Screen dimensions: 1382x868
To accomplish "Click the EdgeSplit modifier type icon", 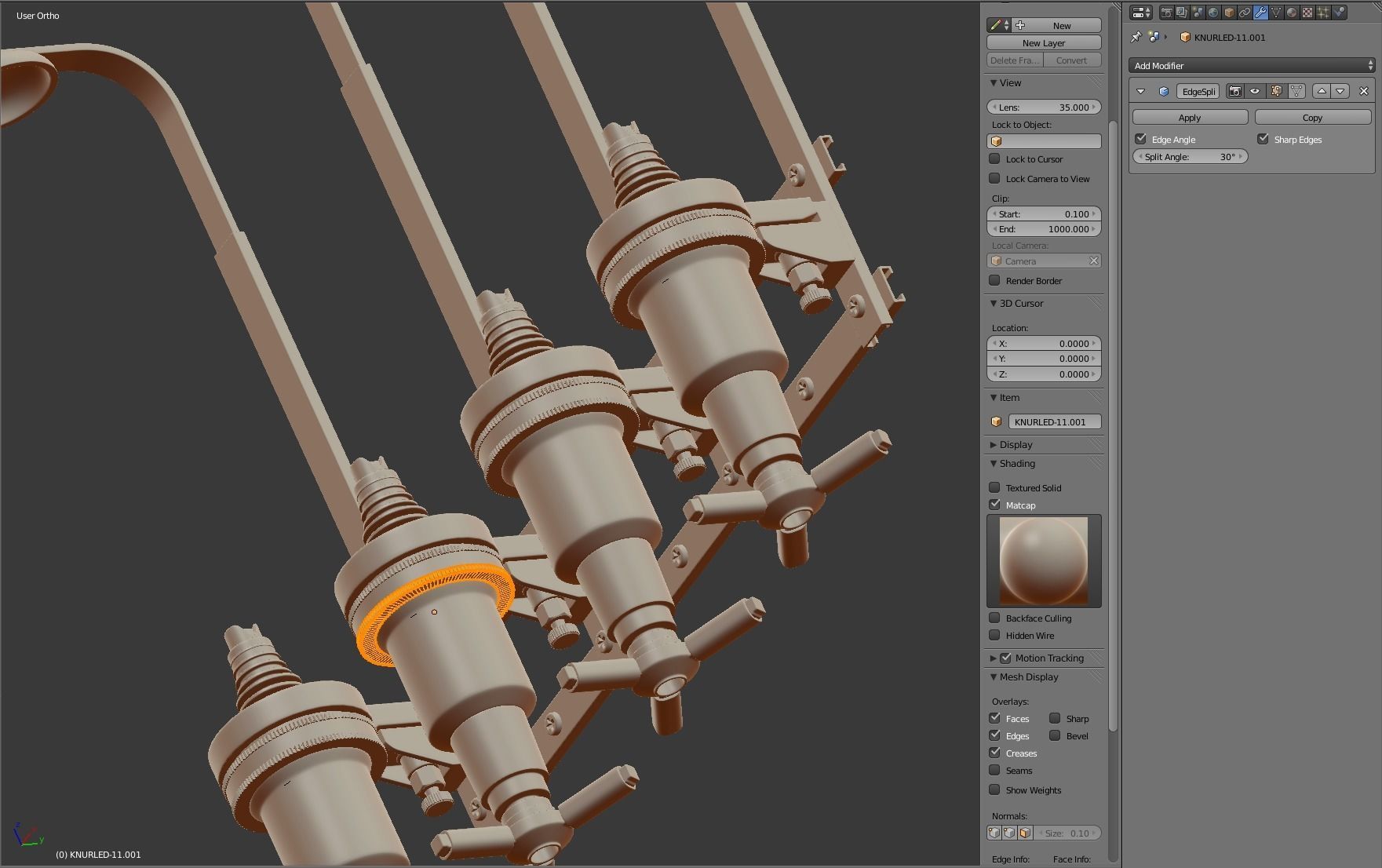I will click(x=1164, y=92).
